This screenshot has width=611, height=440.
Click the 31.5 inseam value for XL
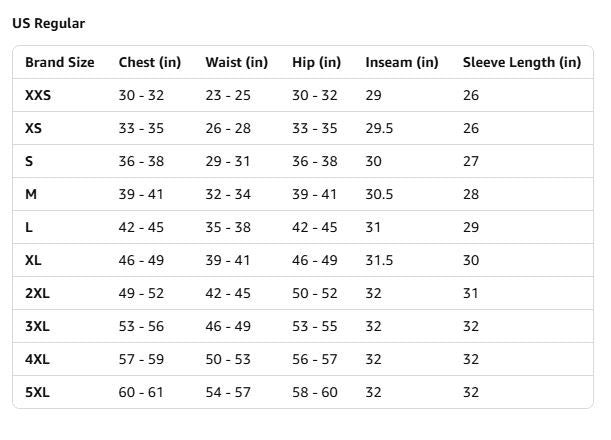[x=379, y=260]
